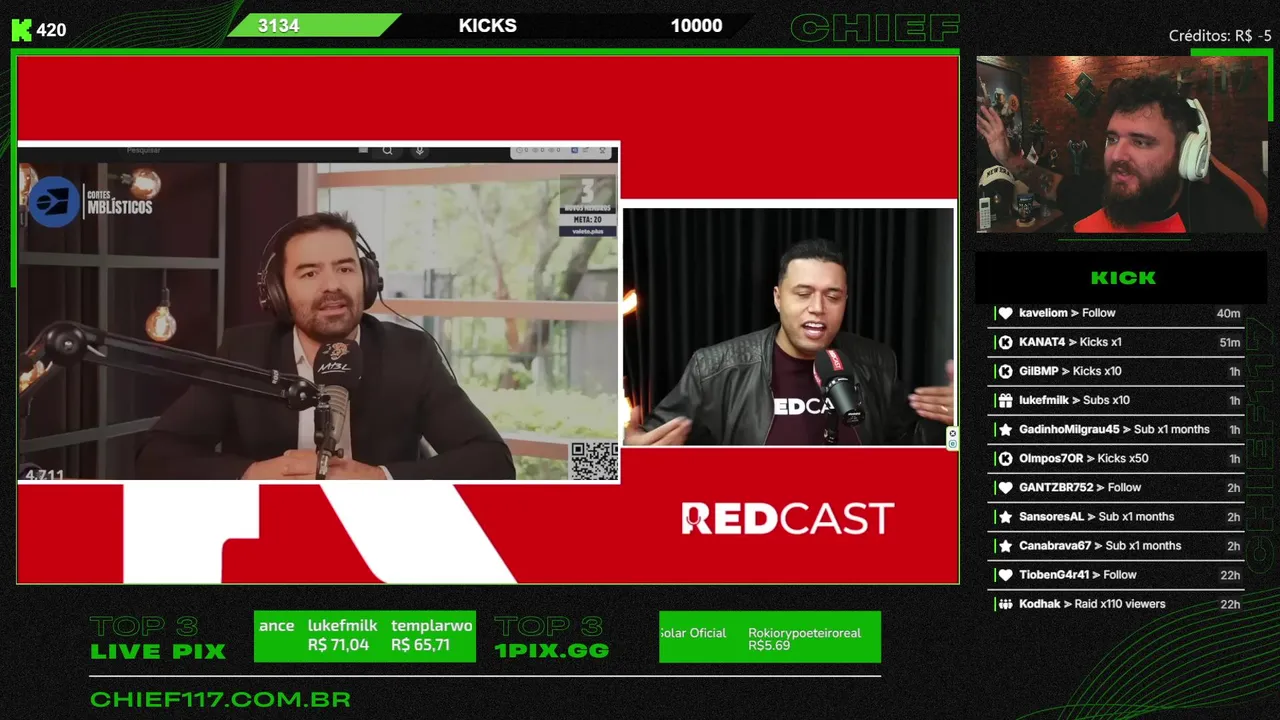Click KANAT4 Kicks x1 event row
This screenshot has height=720, width=1280.
(x=1117, y=342)
